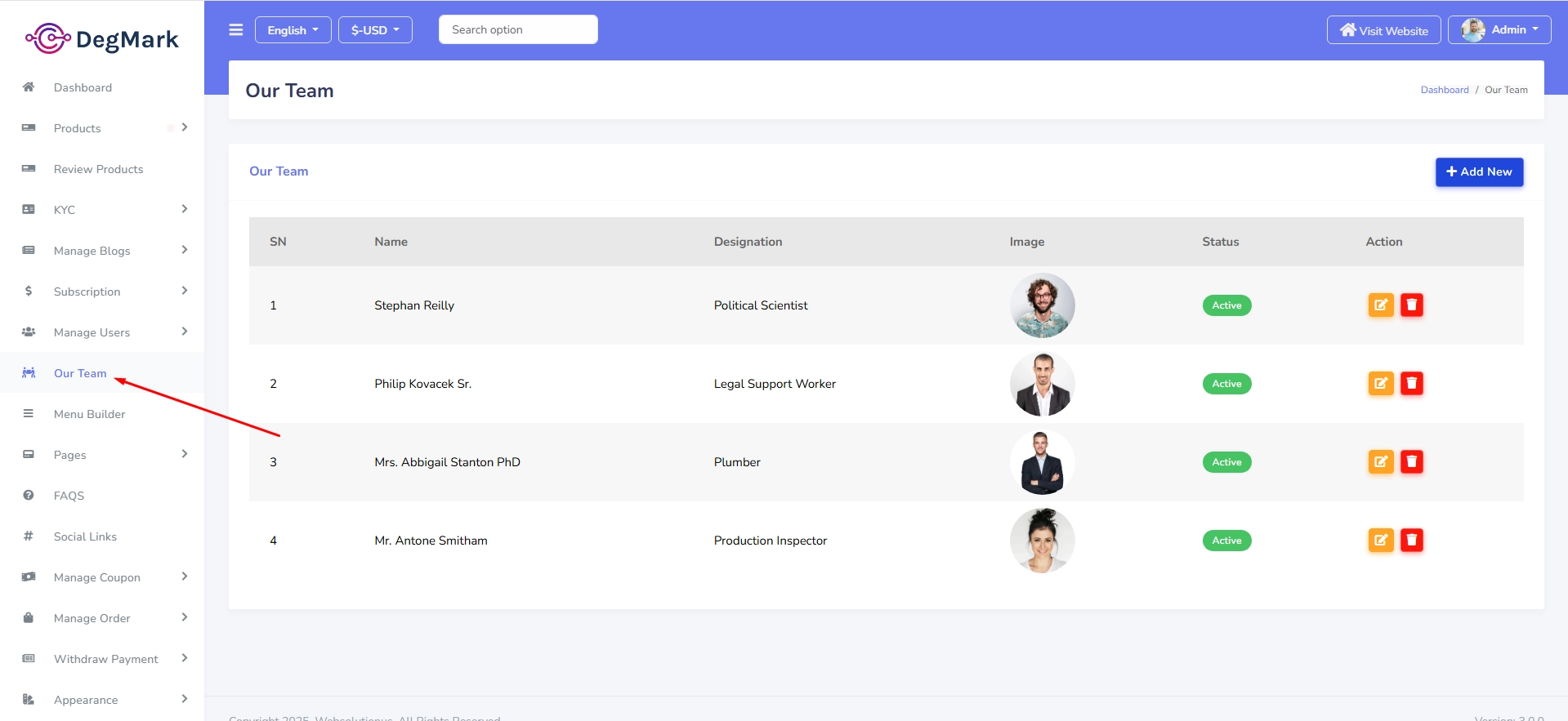Click the Add New button

tap(1479, 171)
